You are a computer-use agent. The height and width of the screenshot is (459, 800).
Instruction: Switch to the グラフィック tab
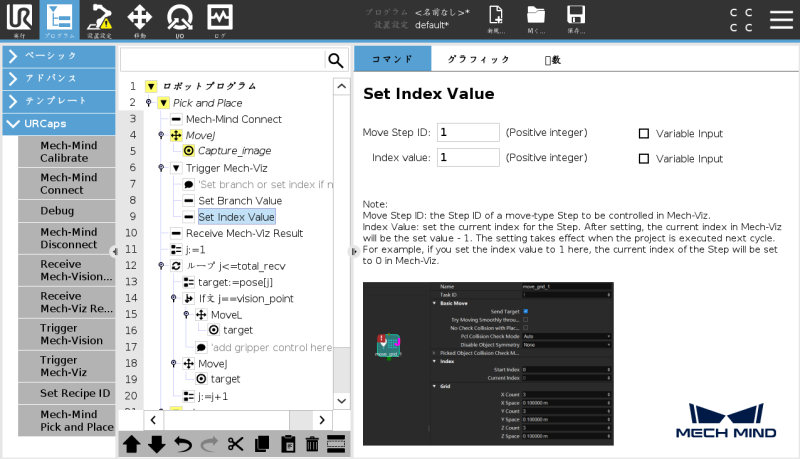click(479, 59)
